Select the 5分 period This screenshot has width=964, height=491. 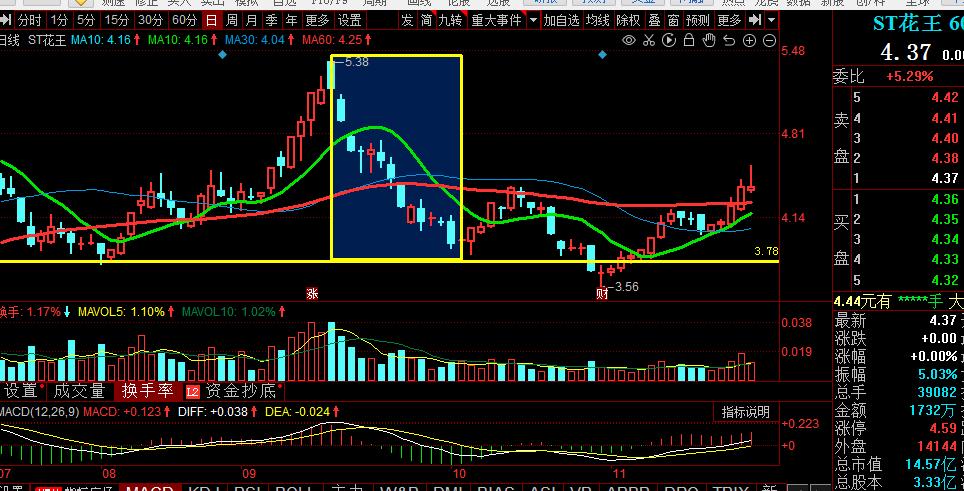tap(86, 20)
